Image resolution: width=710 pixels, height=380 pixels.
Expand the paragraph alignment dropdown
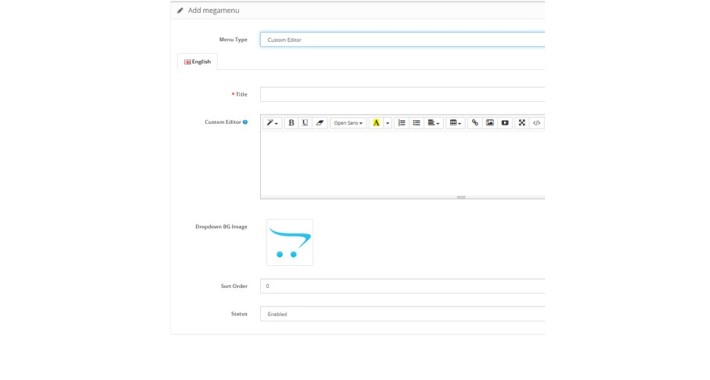(x=433, y=123)
